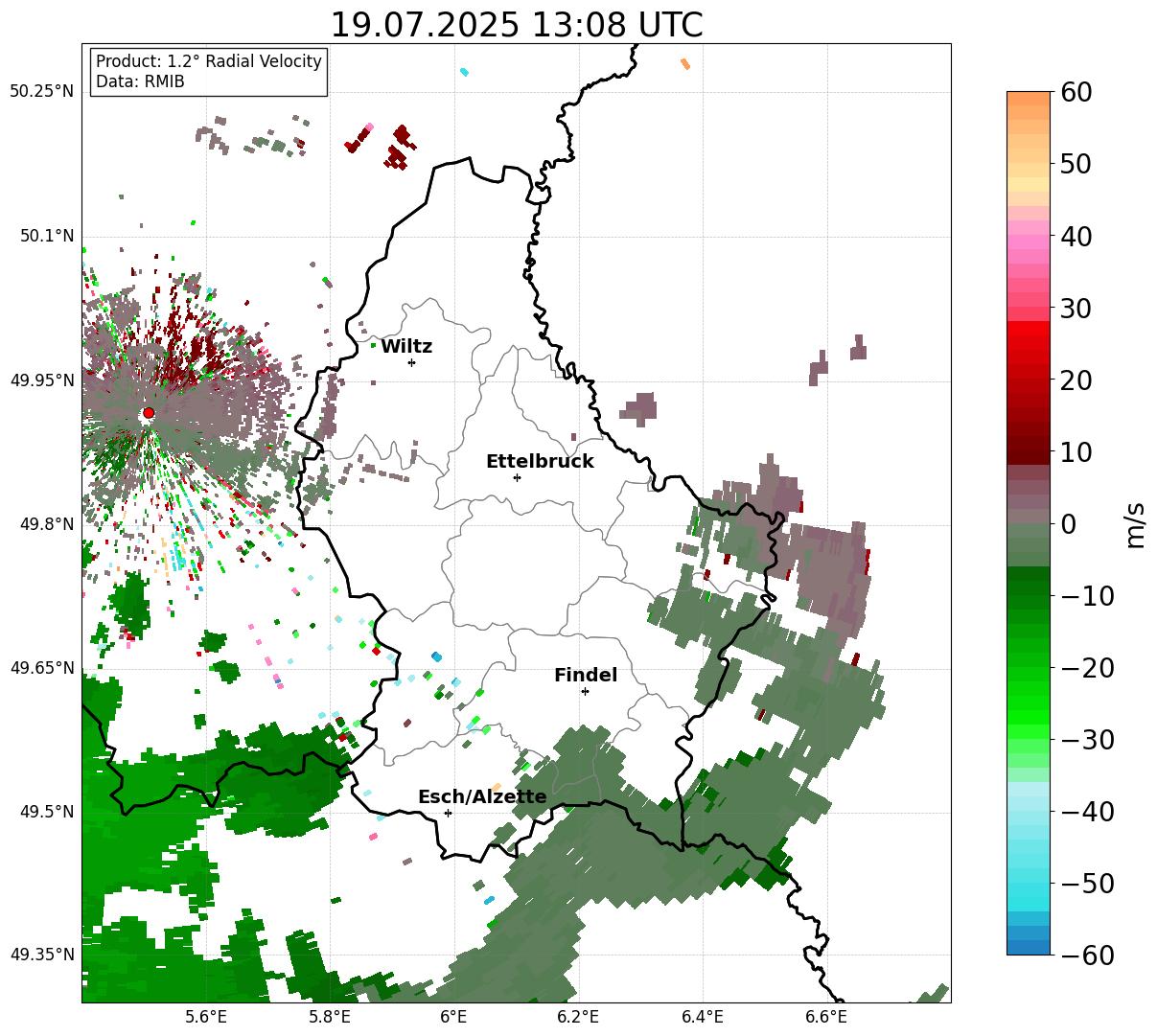Viewport: 1157px width, 1036px height.
Task: Click the 49.8°N latitude label
Action: [46, 524]
